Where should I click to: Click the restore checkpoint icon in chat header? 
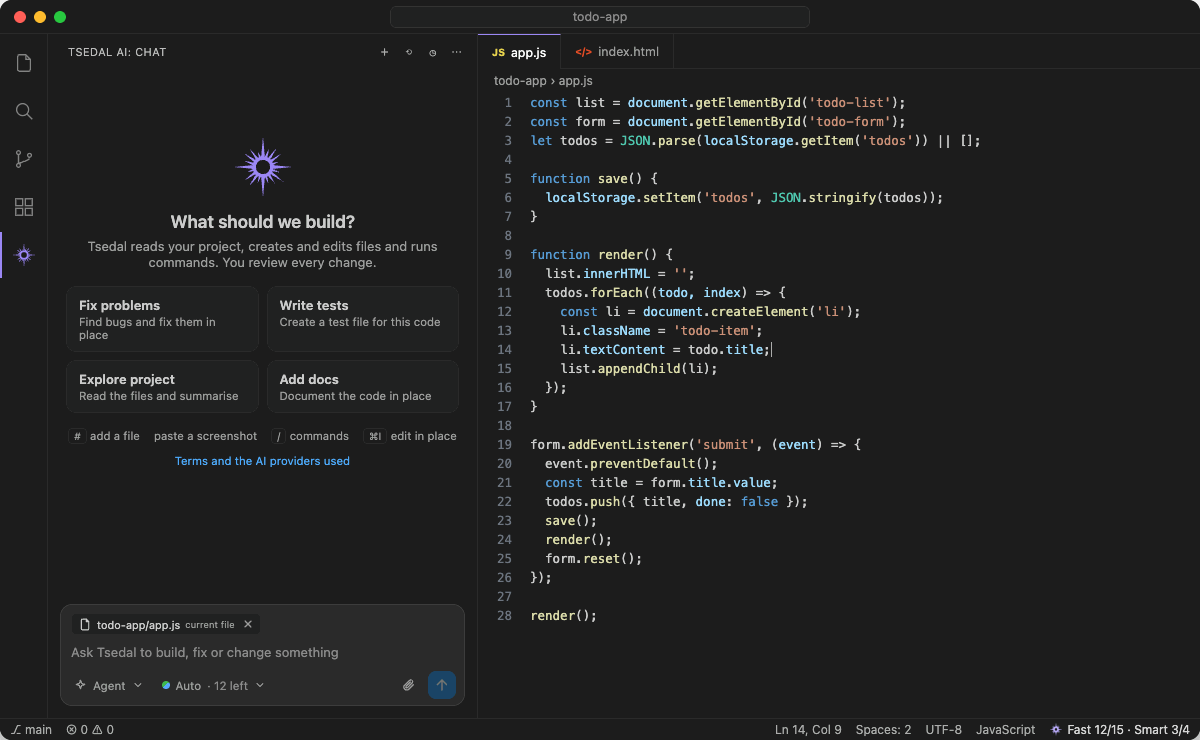click(x=408, y=52)
